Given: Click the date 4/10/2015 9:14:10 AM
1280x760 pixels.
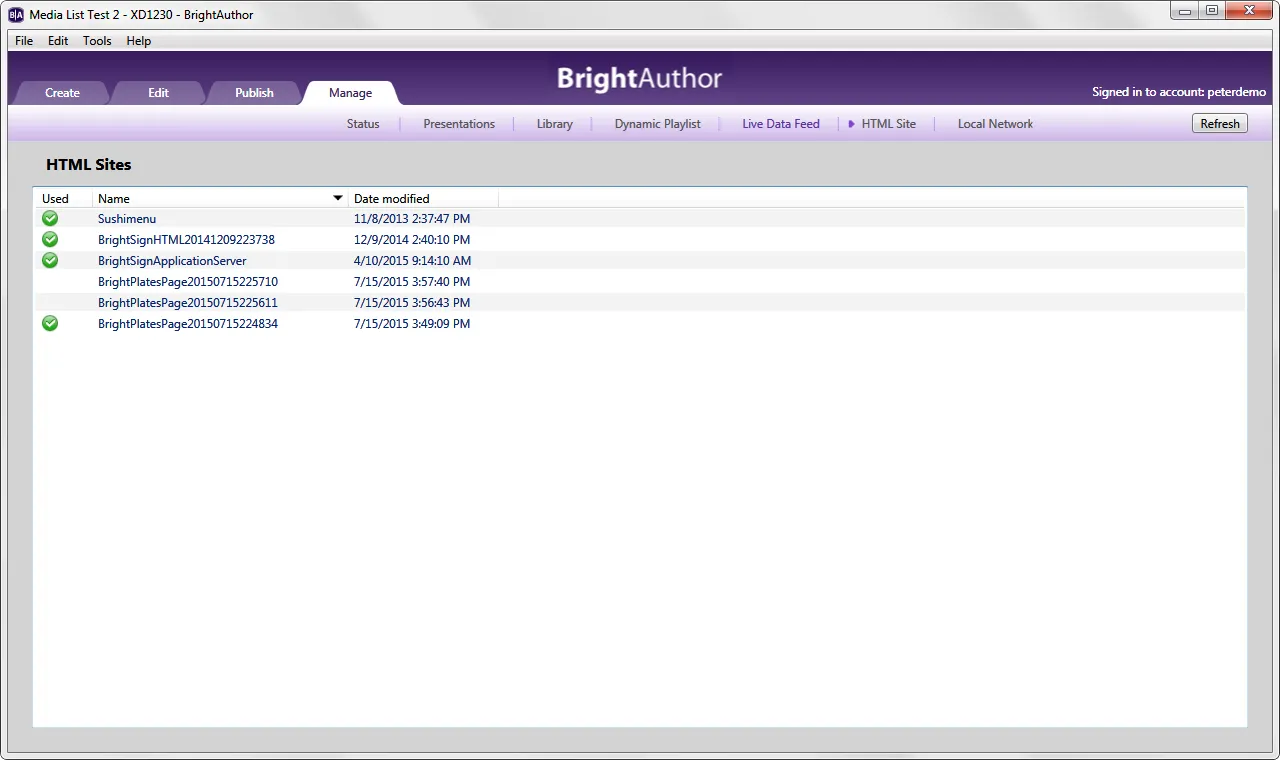Looking at the screenshot, I should [x=412, y=261].
